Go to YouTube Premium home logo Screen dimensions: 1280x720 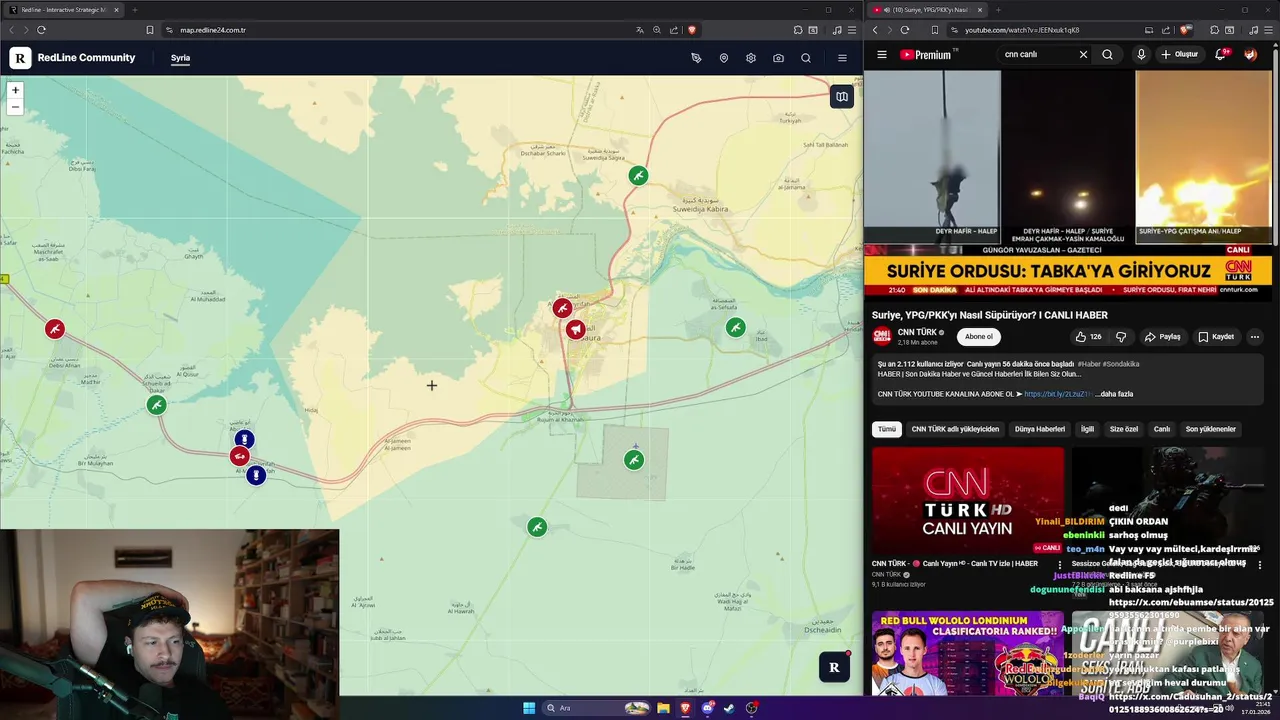926,55
